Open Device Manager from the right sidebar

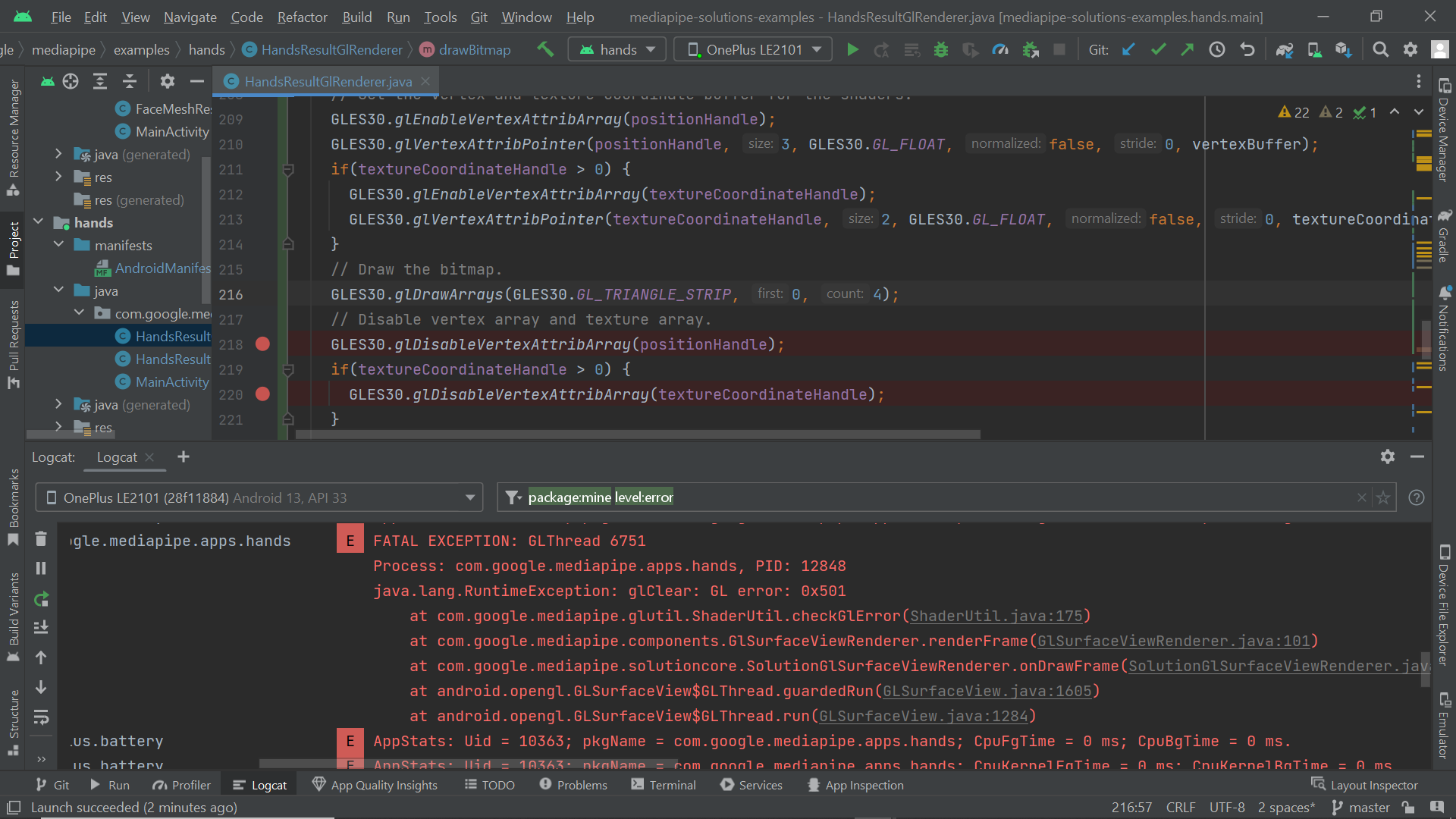tap(1444, 136)
